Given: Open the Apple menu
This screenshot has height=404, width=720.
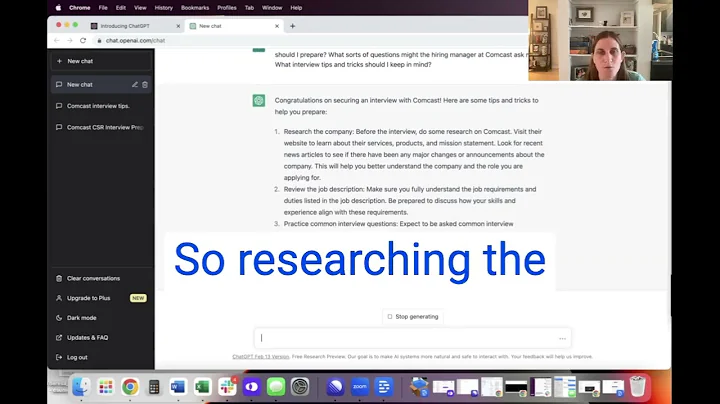Looking at the screenshot, I should tap(58, 8).
